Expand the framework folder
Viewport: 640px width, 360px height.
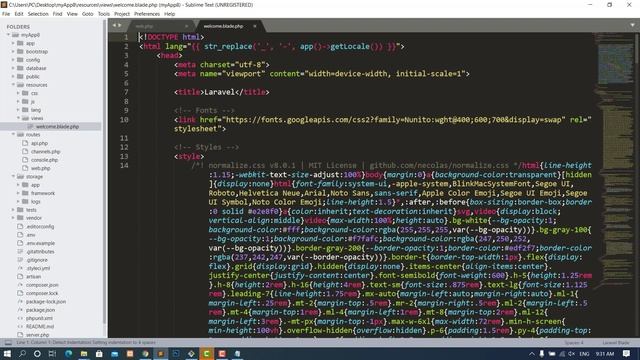(x=18, y=193)
